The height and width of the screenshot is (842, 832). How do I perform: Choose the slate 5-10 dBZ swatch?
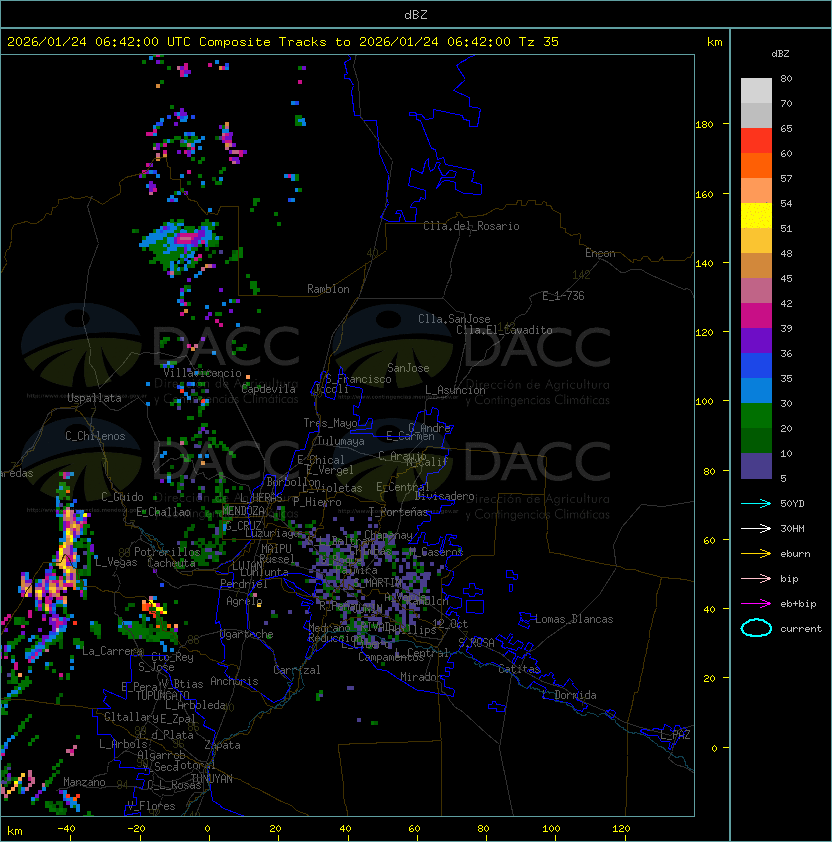(x=756, y=466)
